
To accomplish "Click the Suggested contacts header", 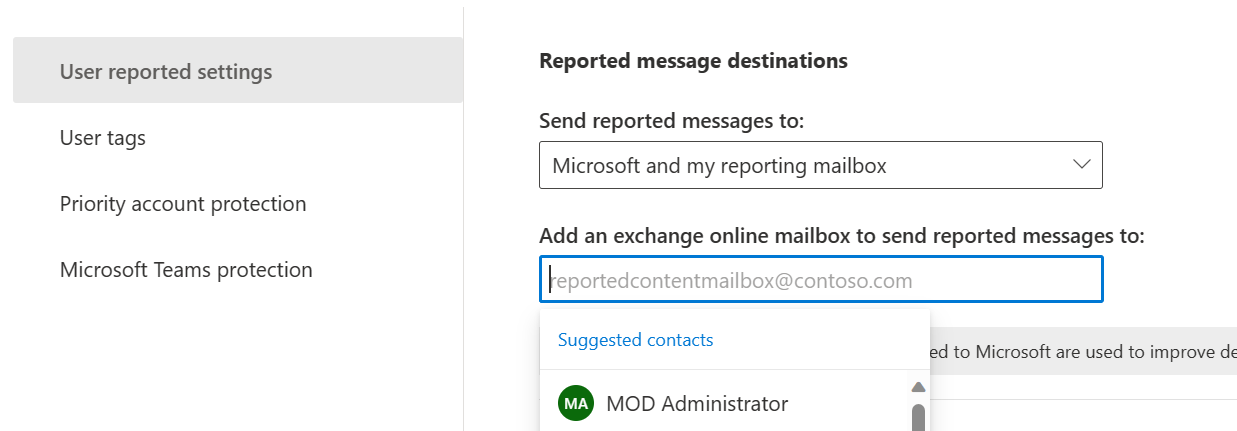I will [x=635, y=340].
